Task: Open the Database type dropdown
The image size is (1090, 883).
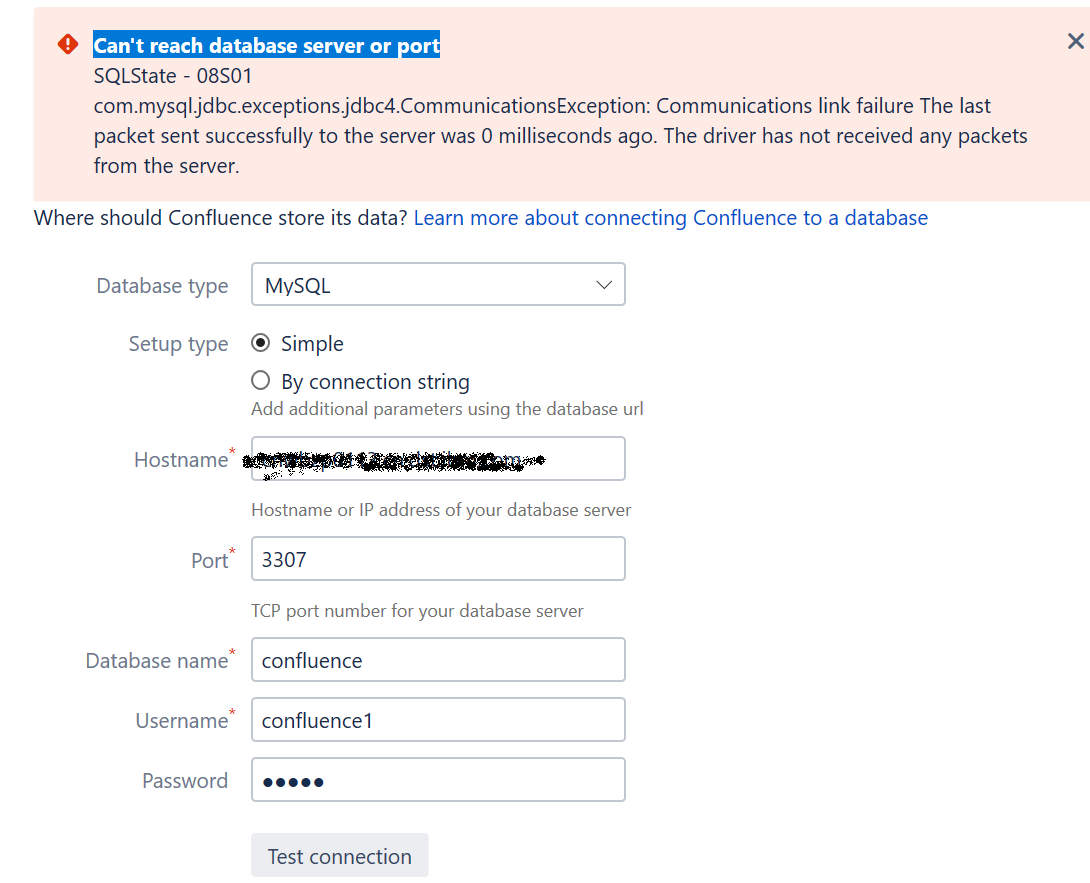Action: [x=438, y=284]
